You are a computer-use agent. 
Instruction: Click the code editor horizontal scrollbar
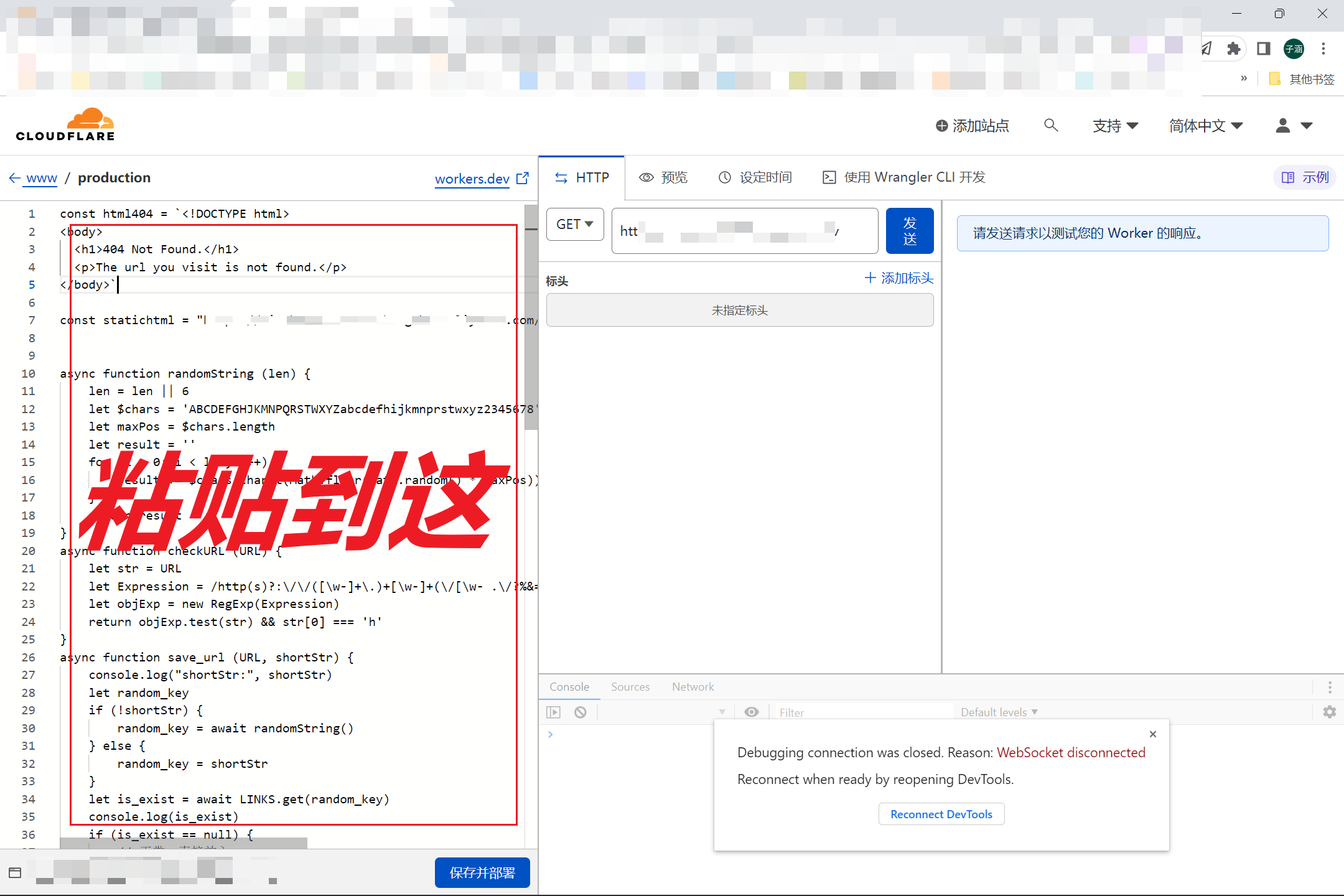coord(184,842)
